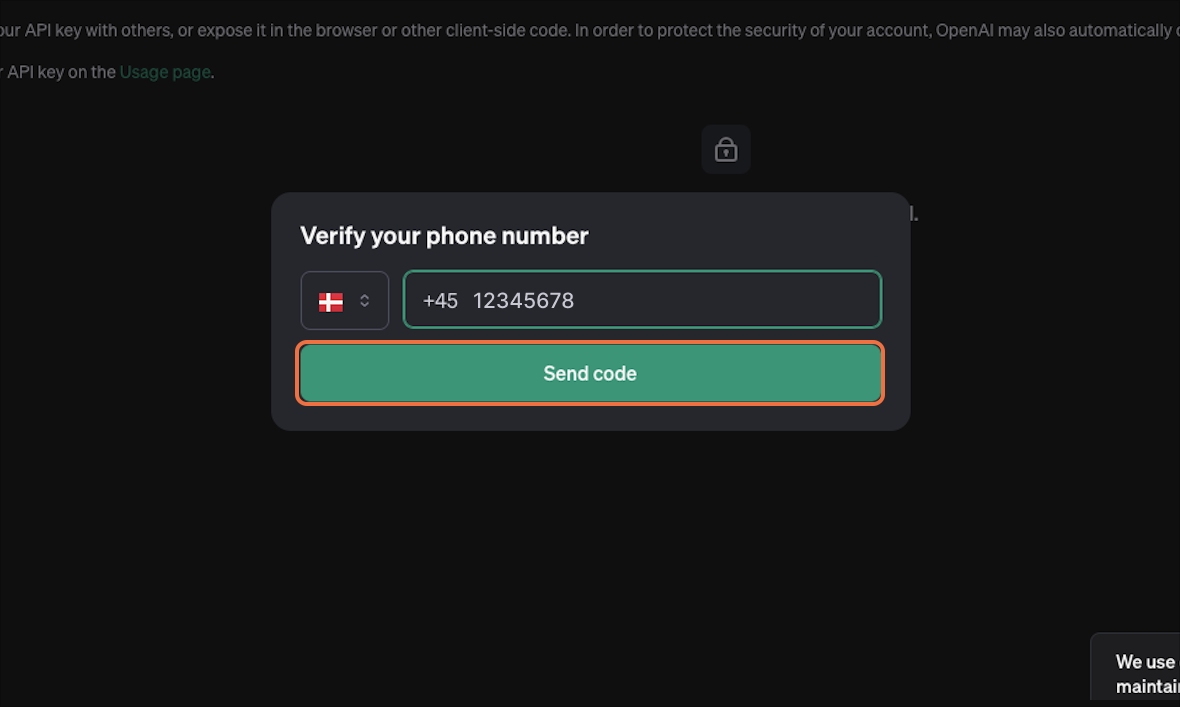Click the padlock icon above the dialog

725,150
